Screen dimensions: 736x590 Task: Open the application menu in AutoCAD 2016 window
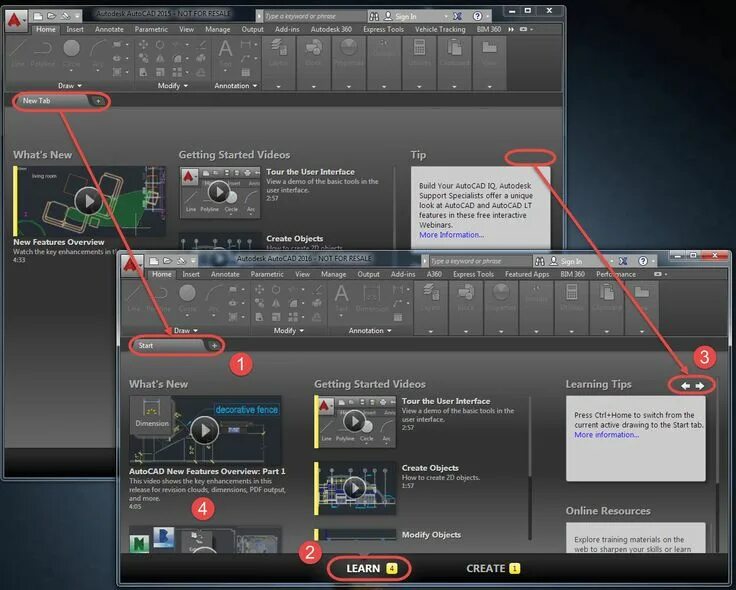coord(131,265)
